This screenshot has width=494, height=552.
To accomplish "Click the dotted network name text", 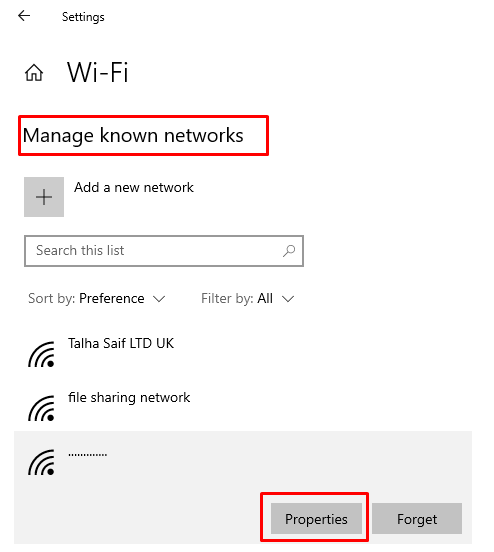I will 88,454.
